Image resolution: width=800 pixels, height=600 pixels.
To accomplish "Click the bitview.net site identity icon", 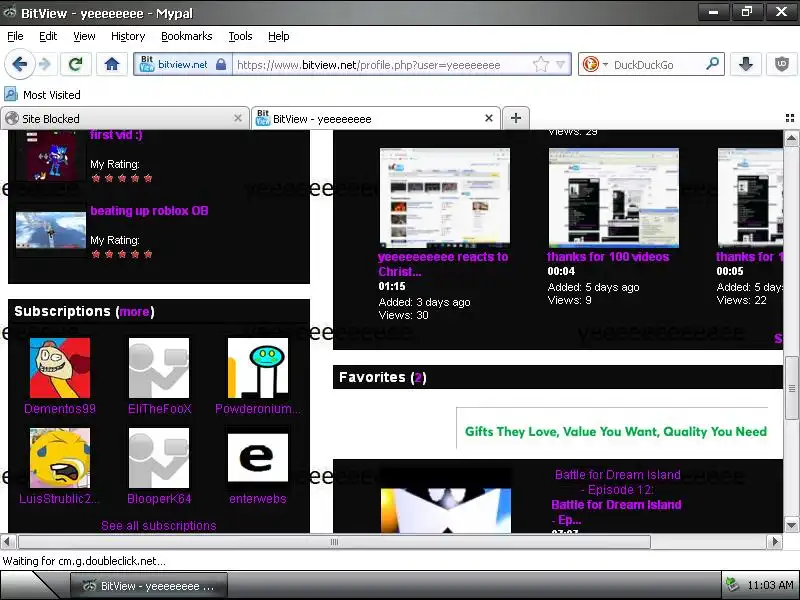I will tap(147, 64).
